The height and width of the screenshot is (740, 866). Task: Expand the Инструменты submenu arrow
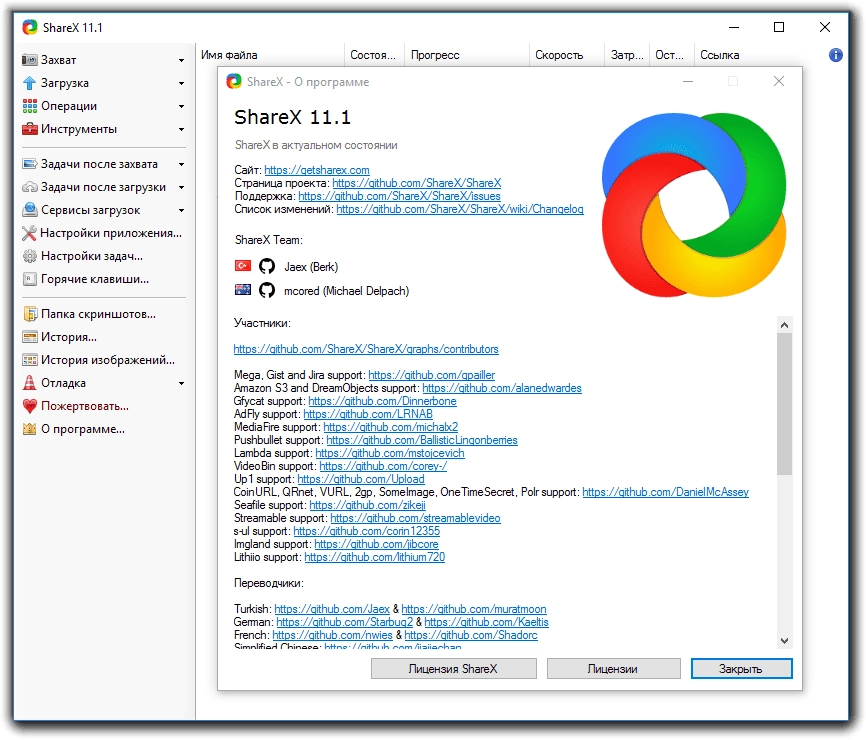tap(181, 130)
